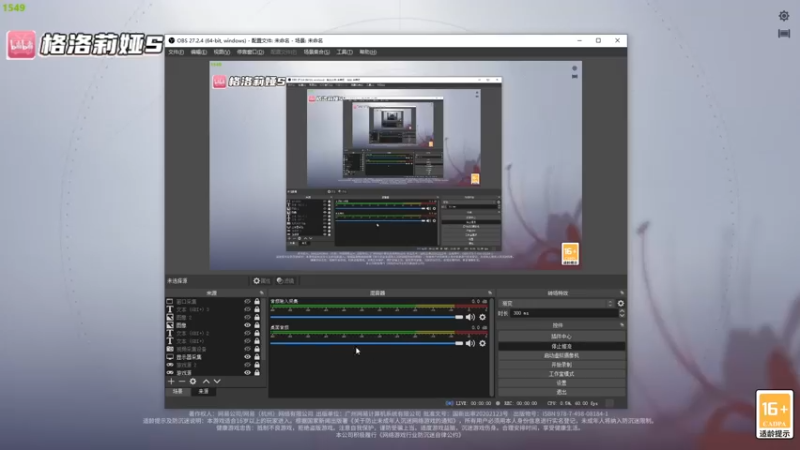Open 桌面音频 mixer gear settings
This screenshot has height=450, width=800.
tap(482, 343)
